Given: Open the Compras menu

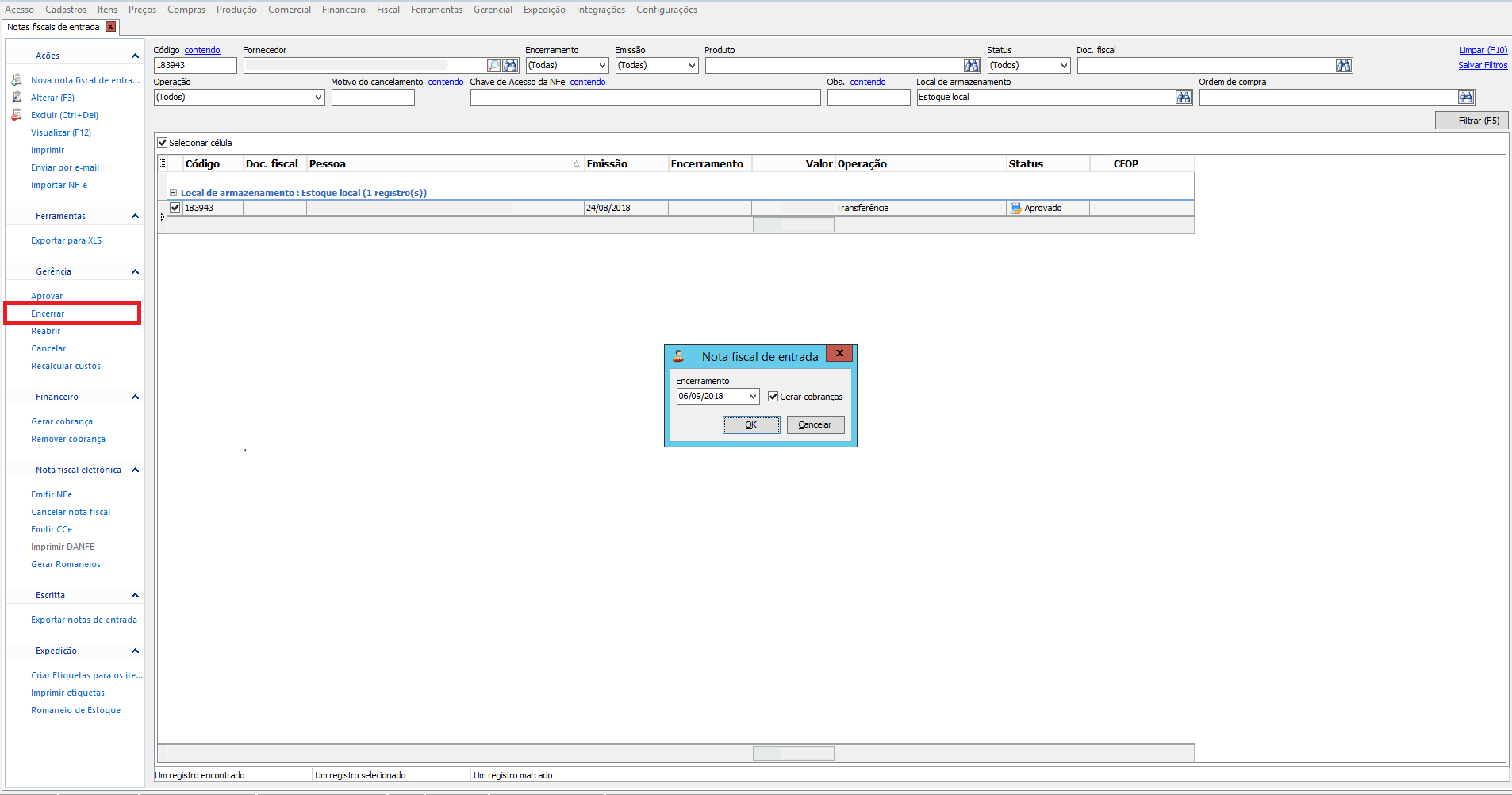Looking at the screenshot, I should click(186, 10).
